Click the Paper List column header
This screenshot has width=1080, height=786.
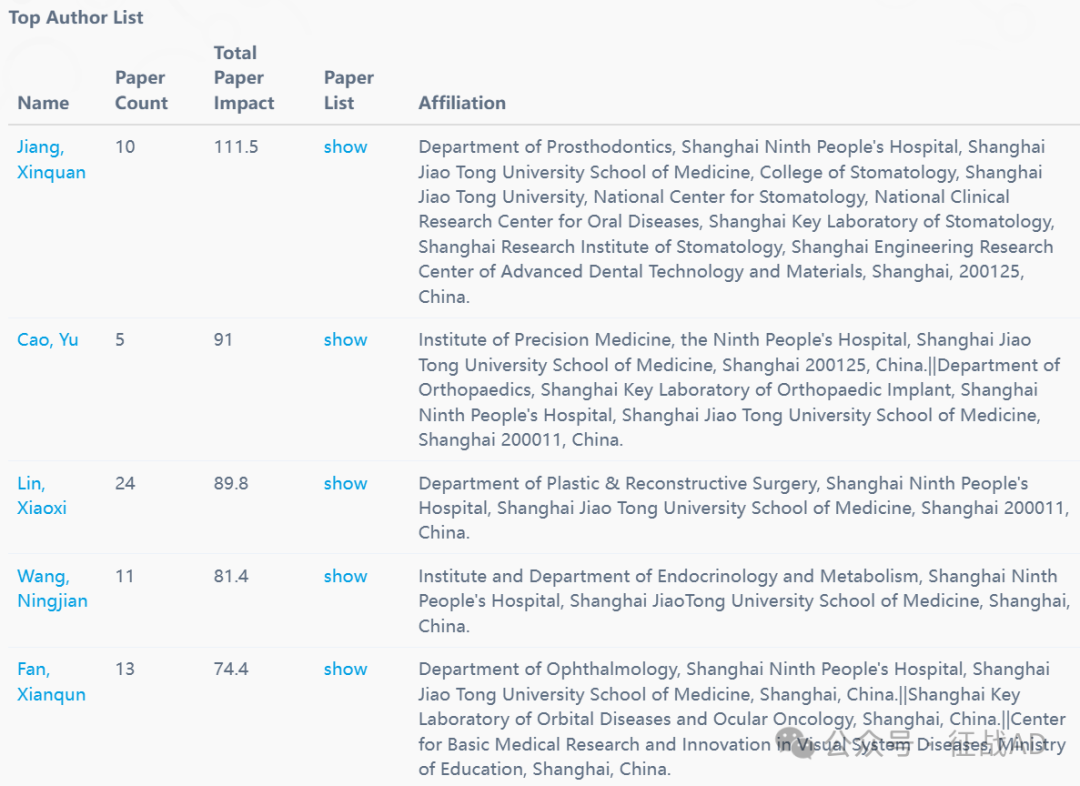(x=348, y=90)
